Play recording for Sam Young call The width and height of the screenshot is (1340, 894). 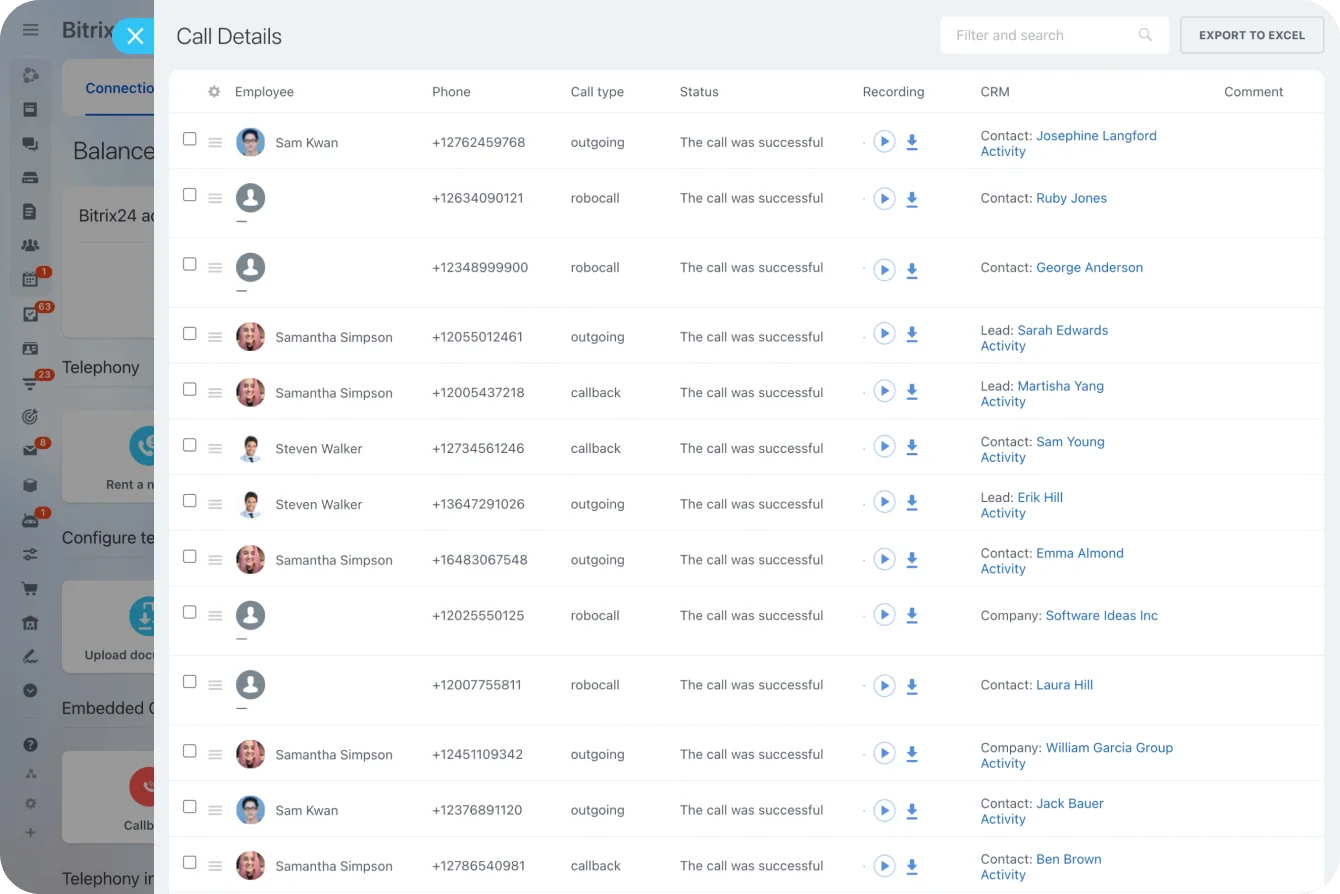(883, 447)
